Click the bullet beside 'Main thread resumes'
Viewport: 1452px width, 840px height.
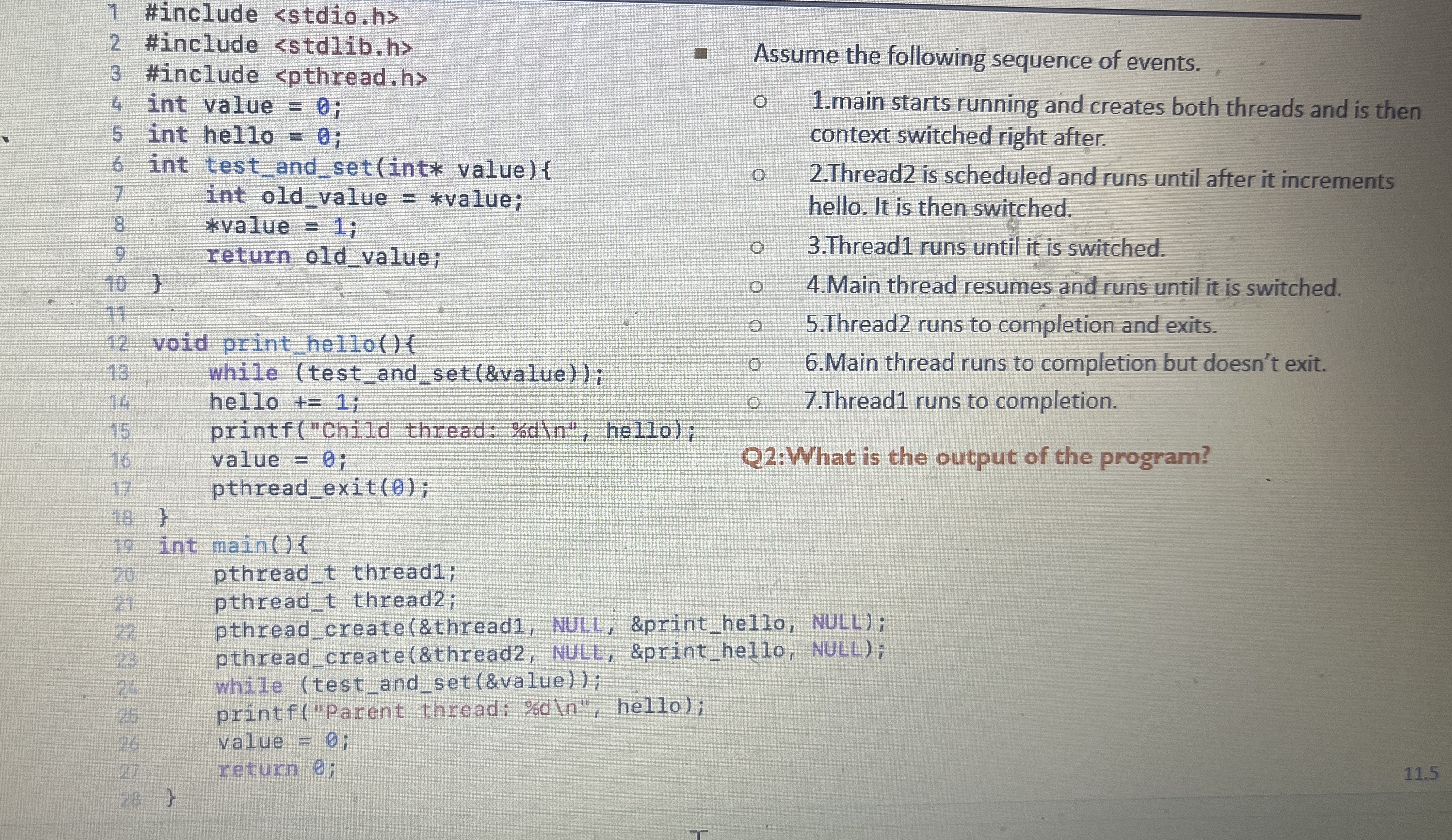point(757,286)
